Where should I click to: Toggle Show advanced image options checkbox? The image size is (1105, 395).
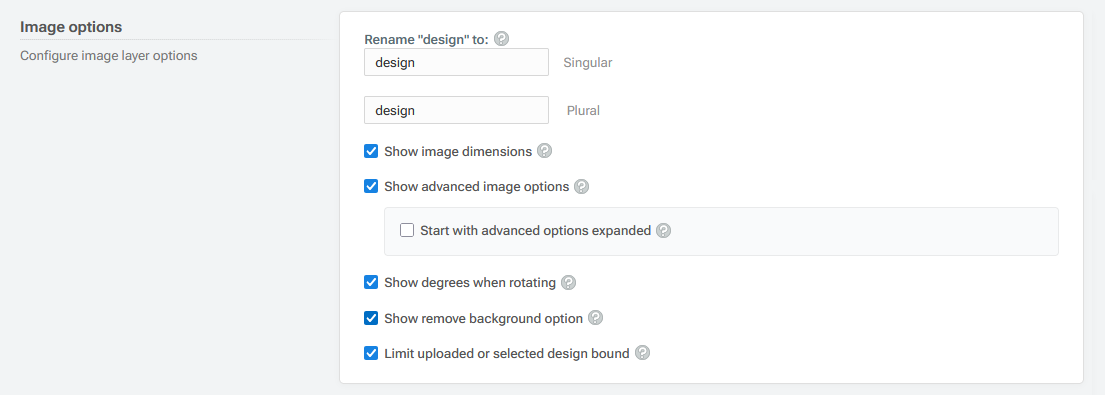coord(371,187)
